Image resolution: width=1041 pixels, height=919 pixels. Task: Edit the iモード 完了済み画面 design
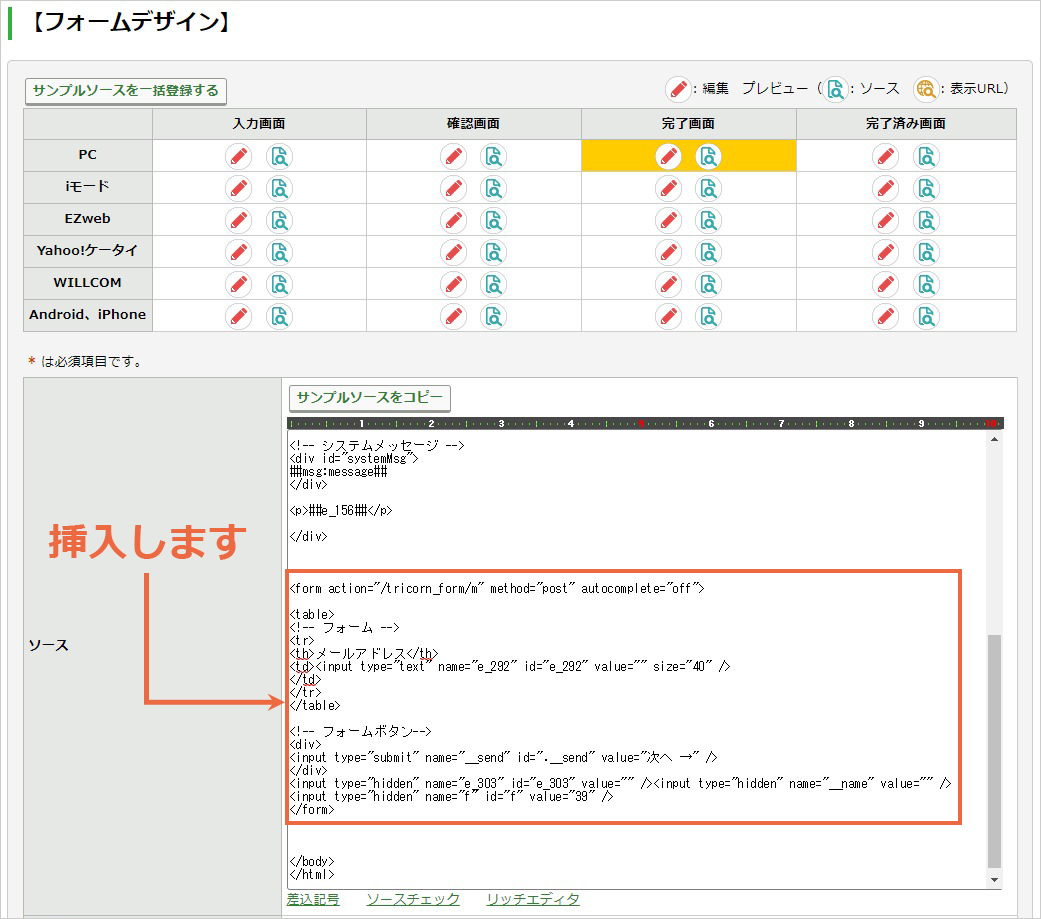click(885, 189)
